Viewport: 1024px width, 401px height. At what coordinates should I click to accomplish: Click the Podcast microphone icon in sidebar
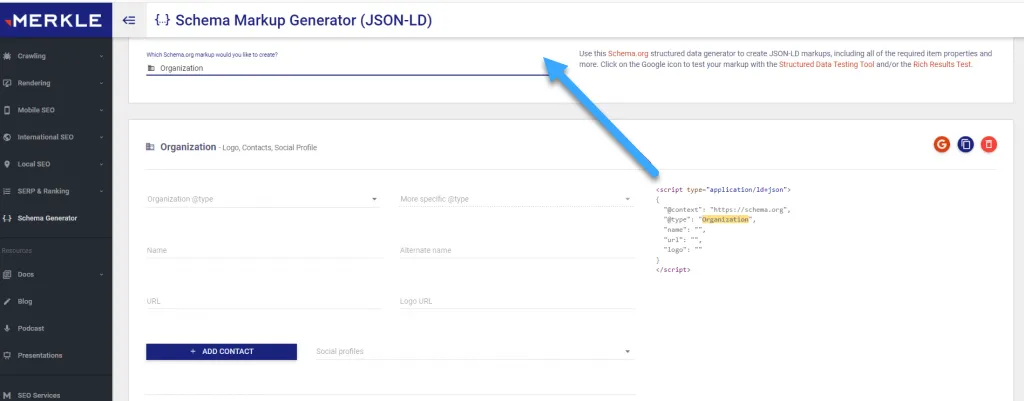tap(8, 328)
